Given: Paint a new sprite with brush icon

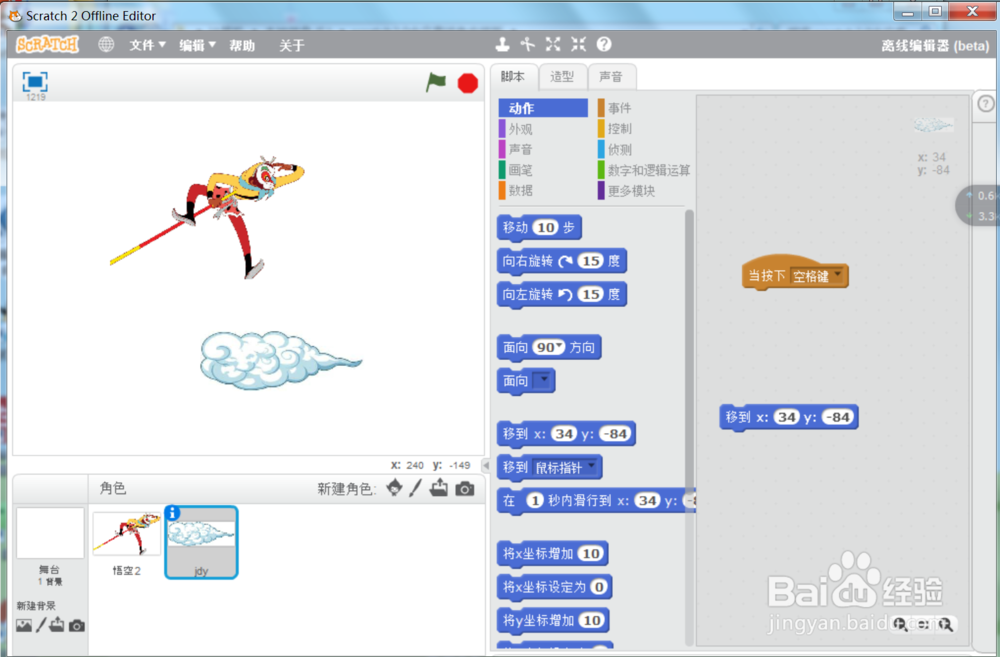Looking at the screenshot, I should click(x=416, y=488).
